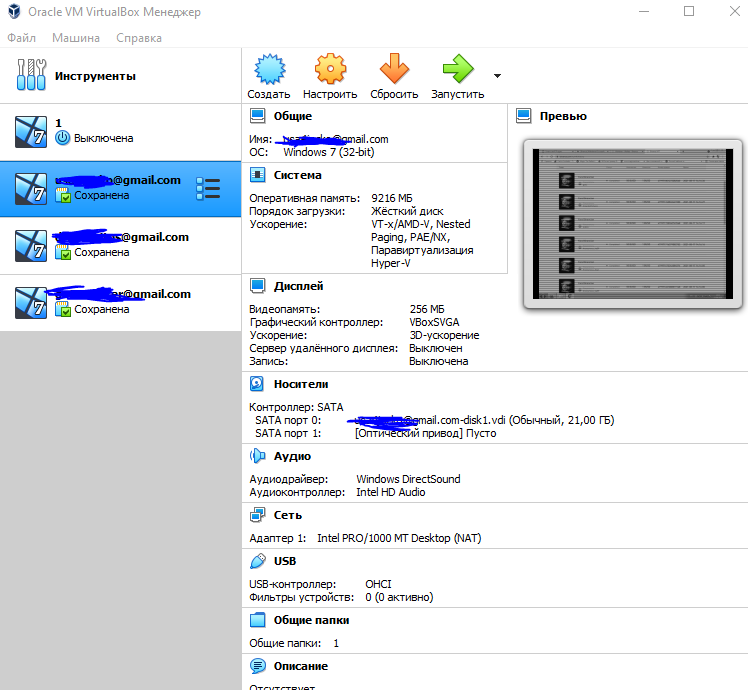
Task: Click the Превью monitor icon
Action: tap(524, 115)
